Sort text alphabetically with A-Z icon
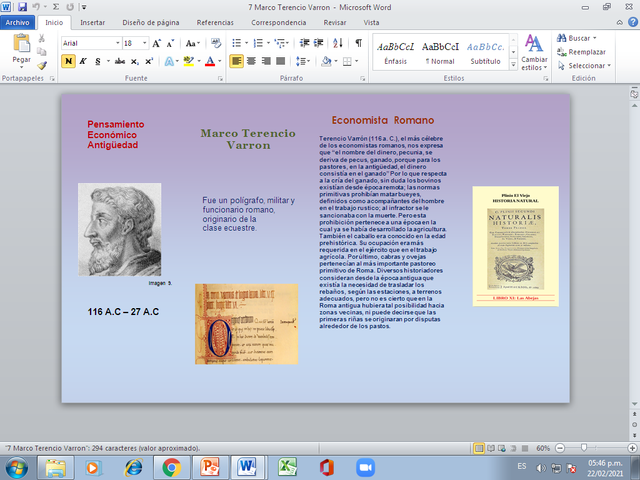This screenshot has width=640, height=480. [338, 43]
